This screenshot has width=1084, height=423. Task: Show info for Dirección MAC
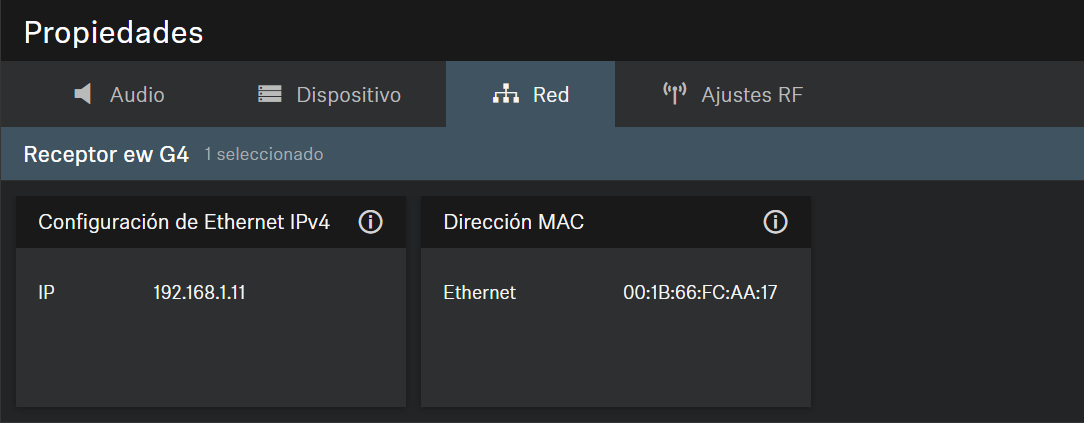[776, 222]
